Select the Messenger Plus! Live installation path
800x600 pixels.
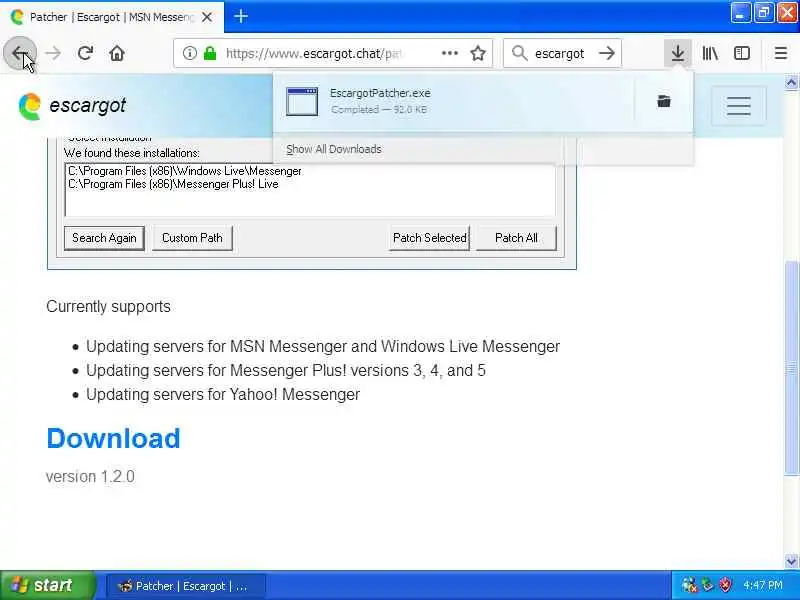tap(173, 184)
